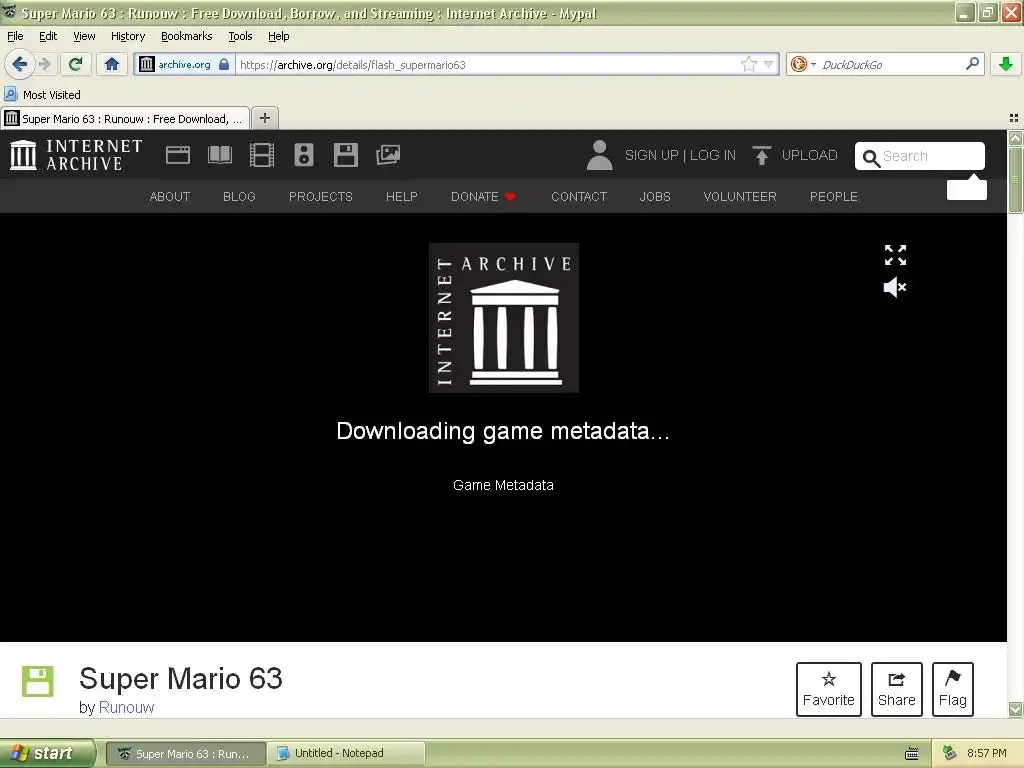Screen dimensions: 1024x768
Task: Click the tab groups icon at the right of the tab bar
Action: (x=1014, y=118)
